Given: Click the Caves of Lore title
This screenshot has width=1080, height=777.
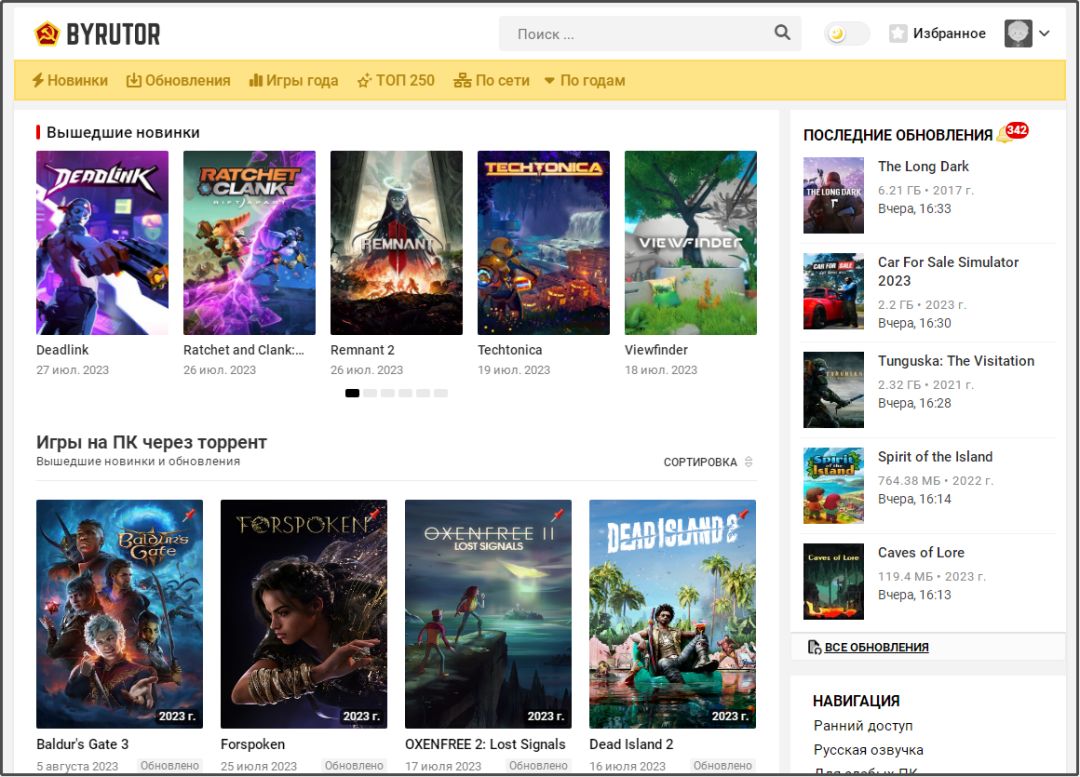Looking at the screenshot, I should tap(920, 552).
